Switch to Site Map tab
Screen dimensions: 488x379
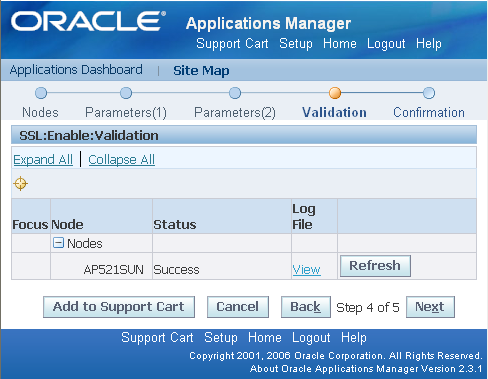[x=201, y=71]
